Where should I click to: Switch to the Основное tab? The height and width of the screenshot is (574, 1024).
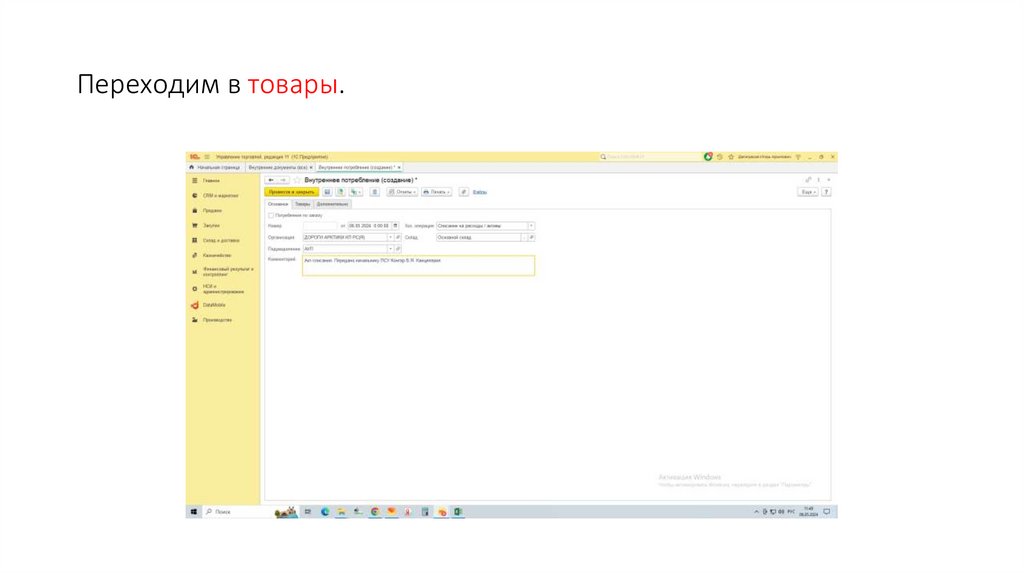[x=278, y=204]
